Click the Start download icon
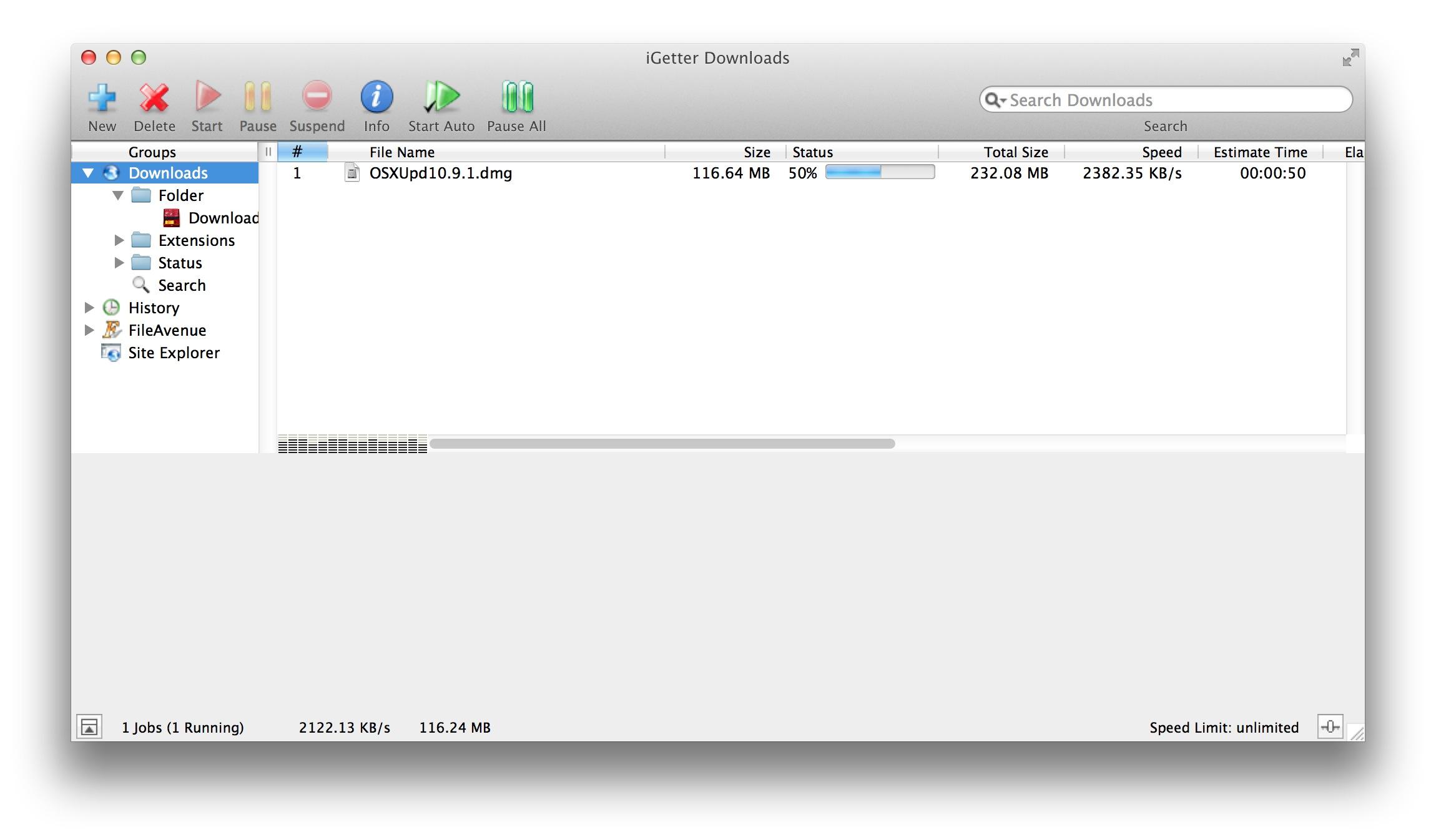This screenshot has width=1436, height=840. tap(207, 98)
